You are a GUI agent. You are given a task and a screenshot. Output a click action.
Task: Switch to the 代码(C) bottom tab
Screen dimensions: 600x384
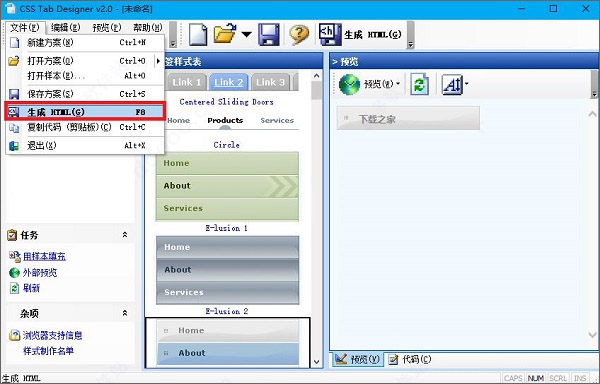click(410, 359)
